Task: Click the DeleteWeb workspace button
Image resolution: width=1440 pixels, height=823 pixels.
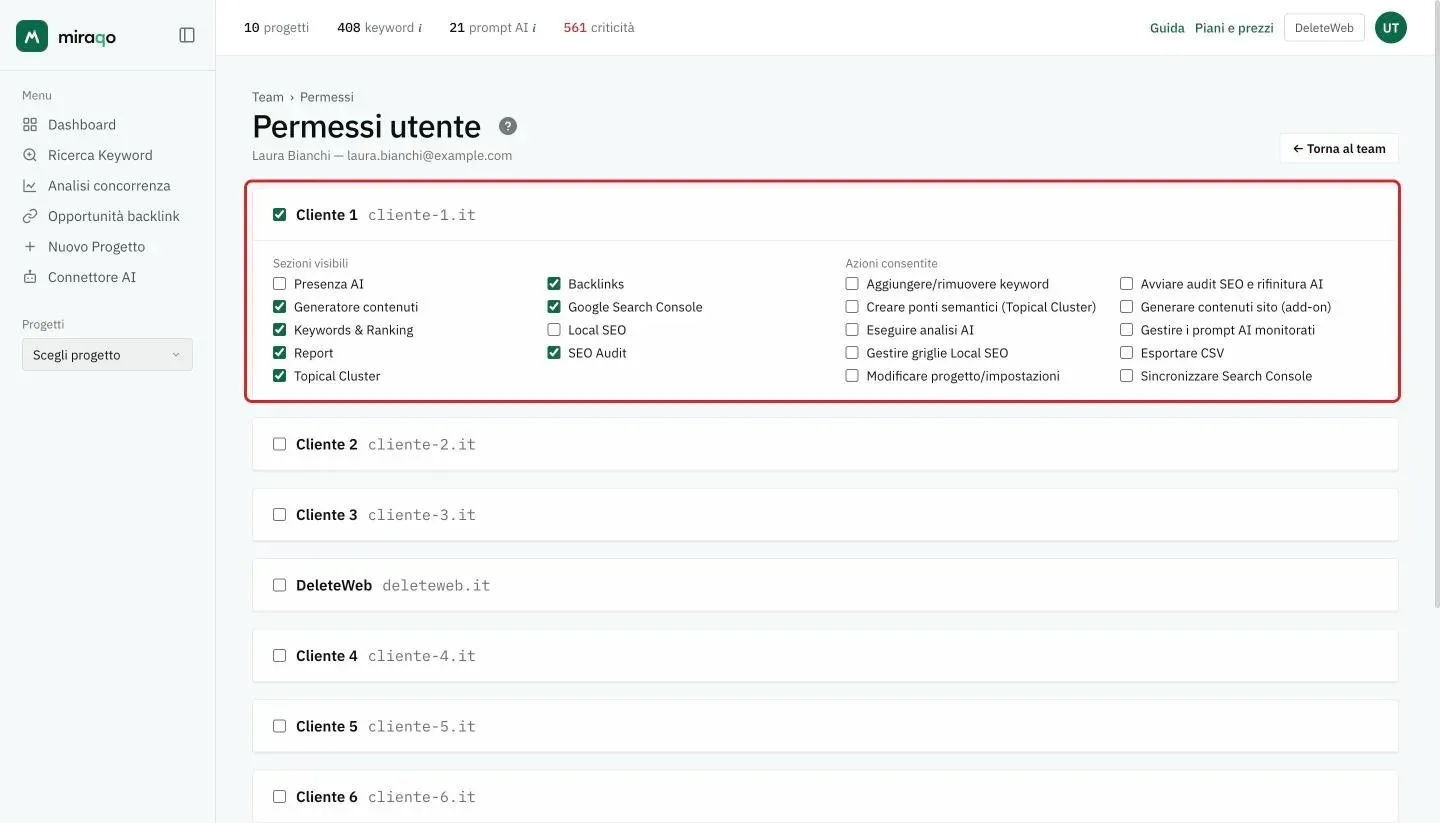Action: point(1324,28)
